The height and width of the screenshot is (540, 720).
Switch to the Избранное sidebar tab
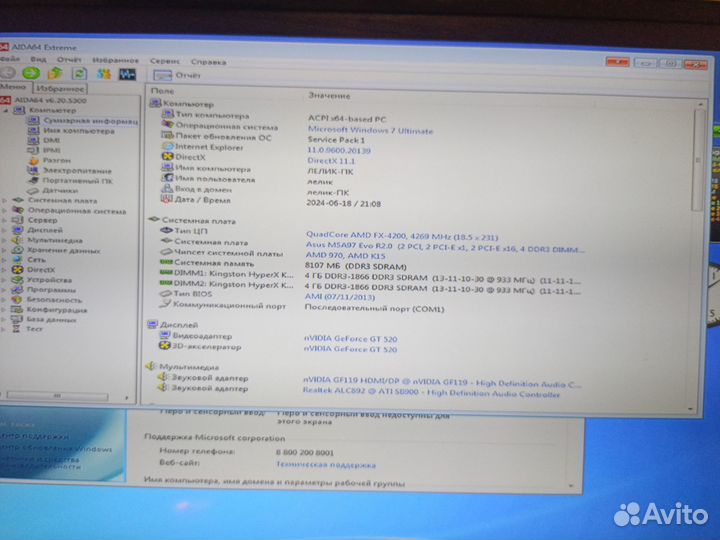coord(60,88)
